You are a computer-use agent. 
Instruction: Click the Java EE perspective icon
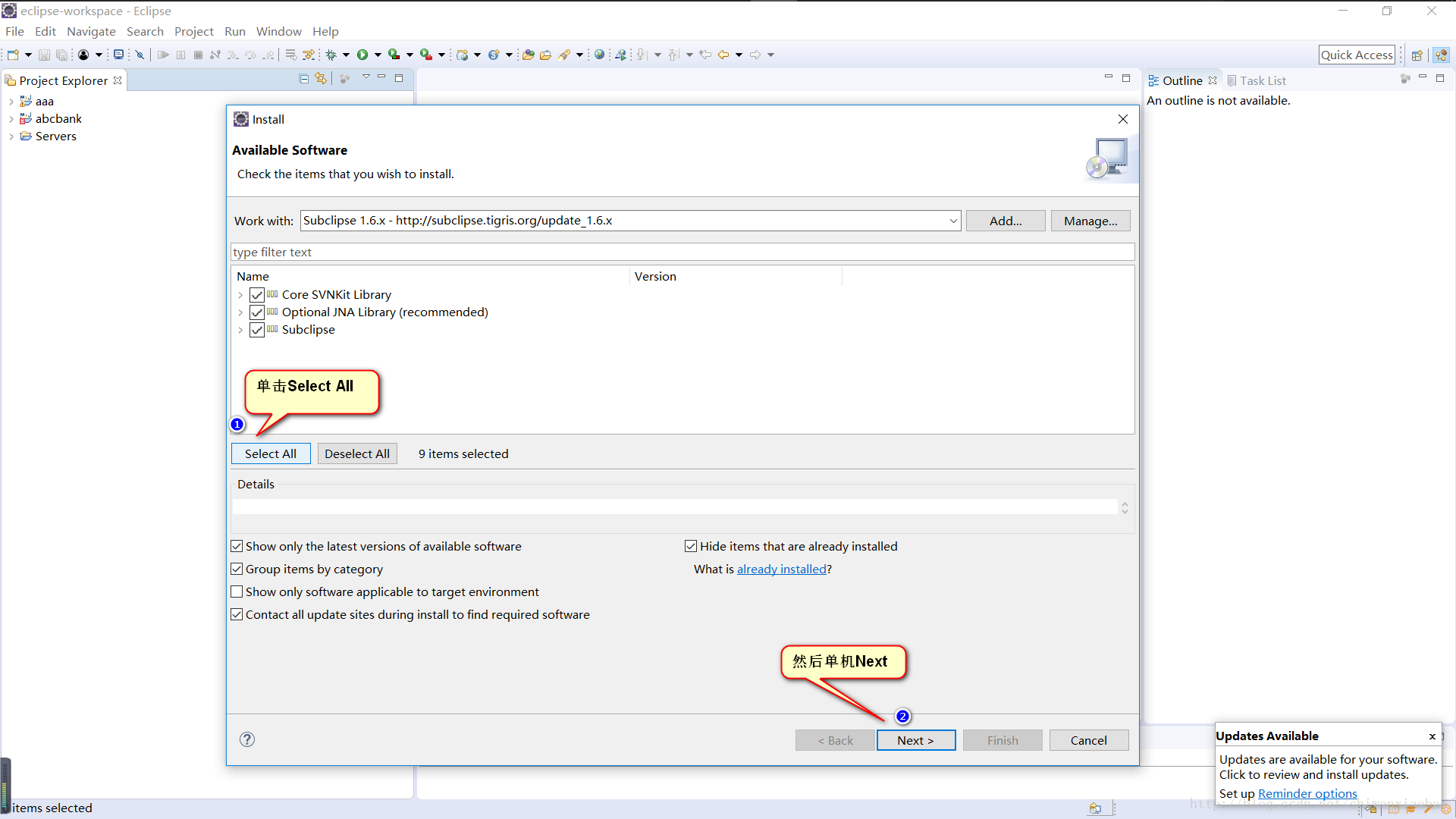pos(1441,55)
